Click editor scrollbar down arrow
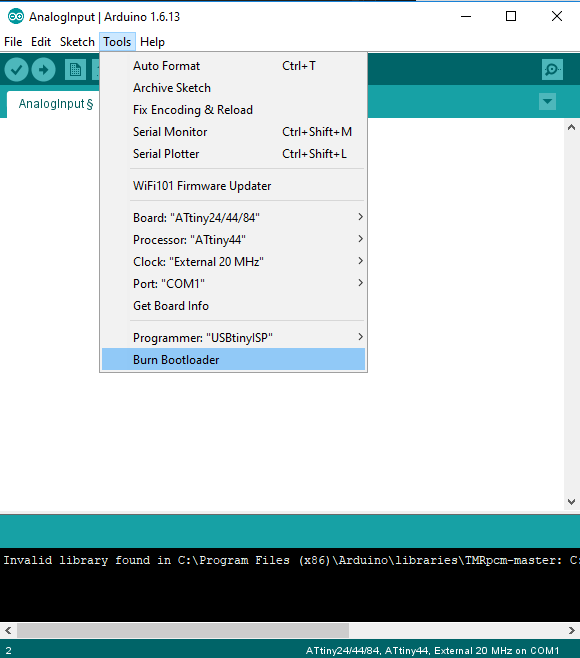 click(571, 501)
